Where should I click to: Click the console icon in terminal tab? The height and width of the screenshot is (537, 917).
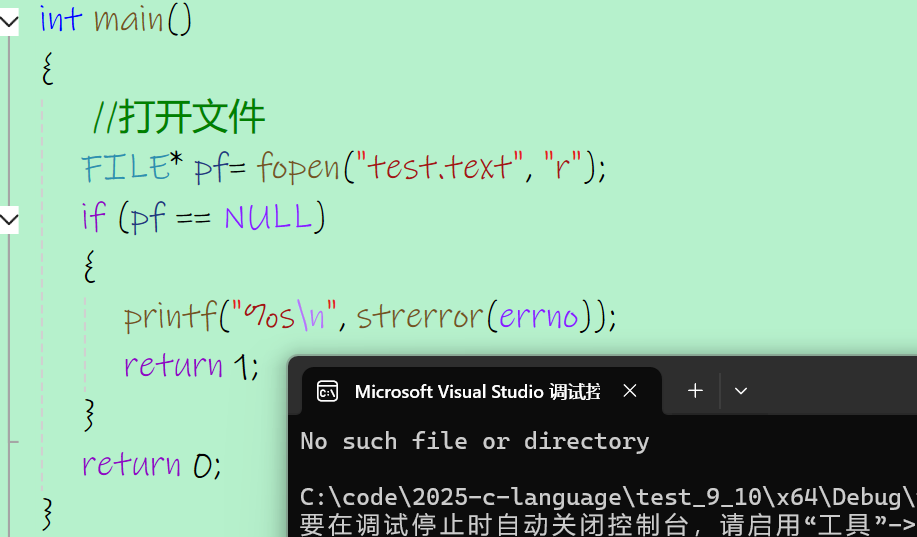327,391
